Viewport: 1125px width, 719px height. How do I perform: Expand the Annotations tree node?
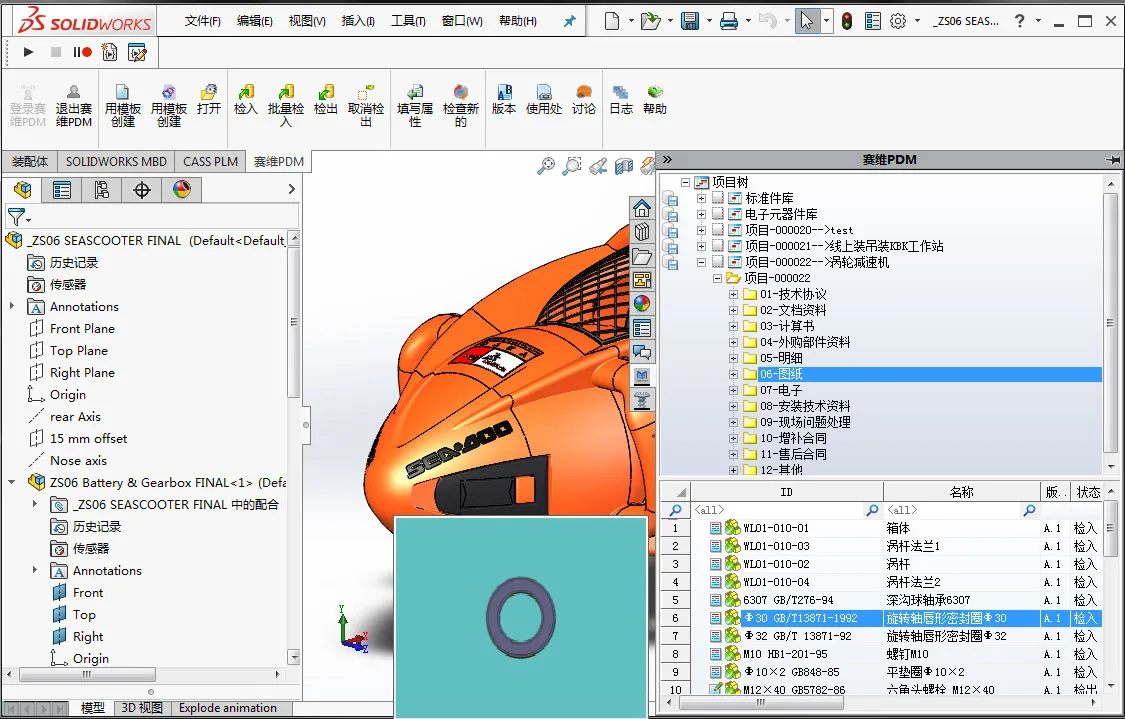(x=12, y=307)
